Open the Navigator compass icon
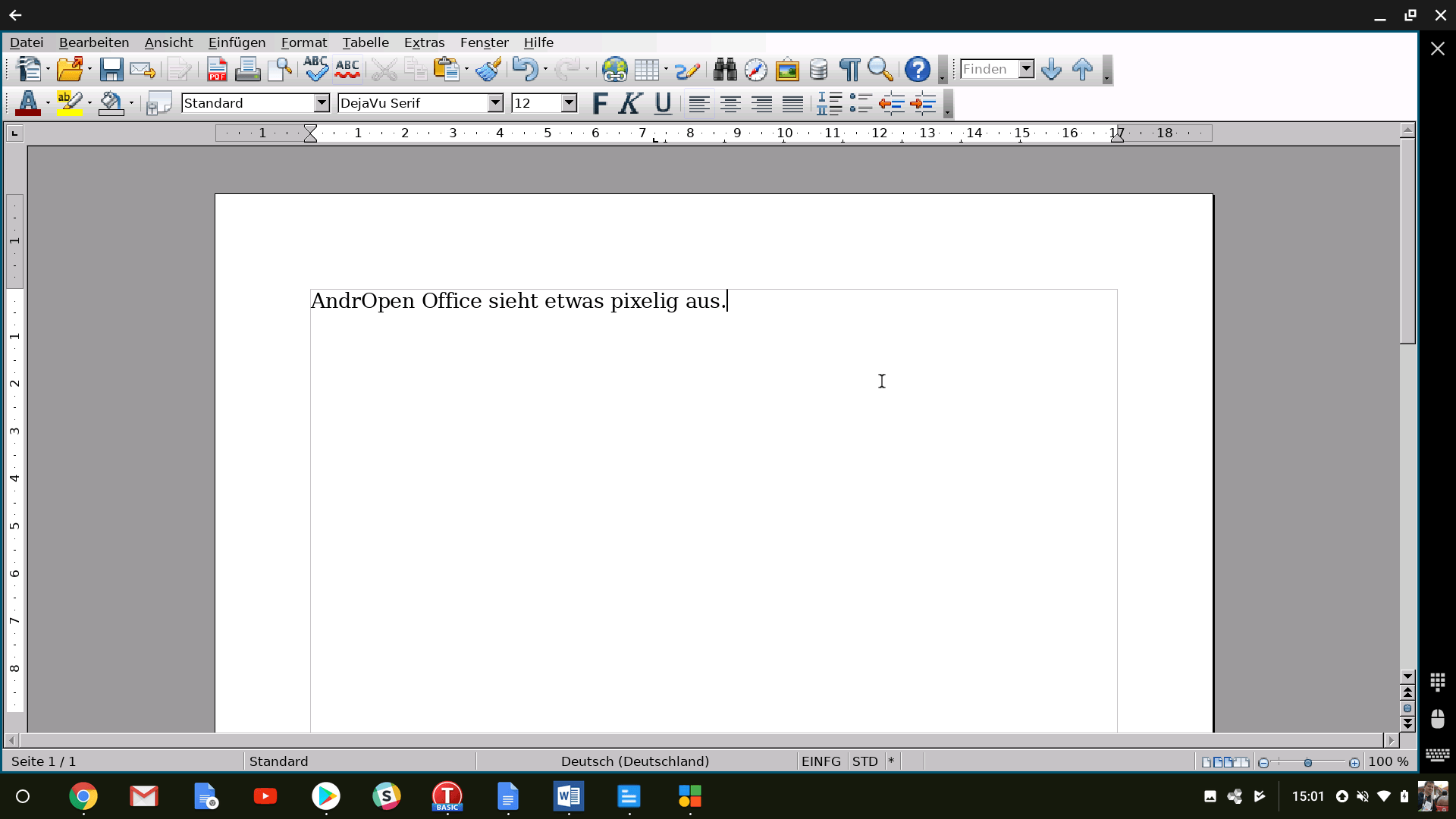1456x819 pixels. point(756,70)
